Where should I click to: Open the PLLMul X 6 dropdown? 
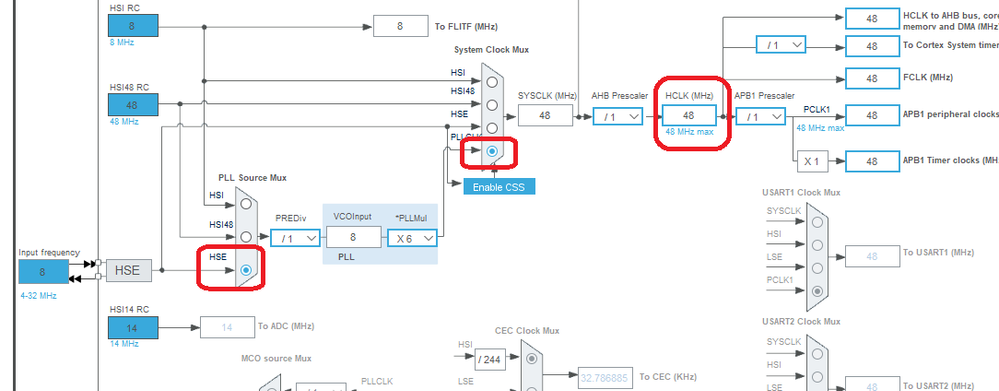click(412, 238)
